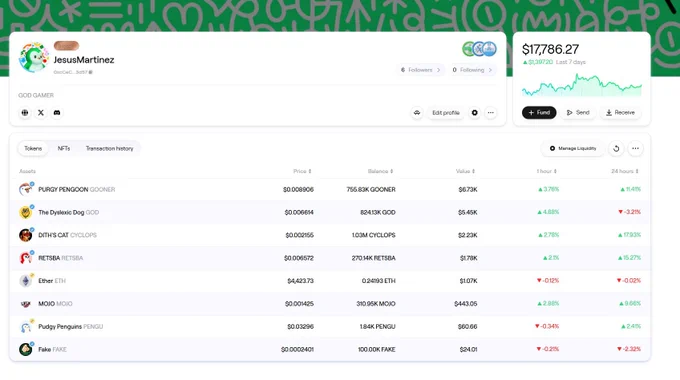Open RETSBA asset name
This screenshot has height=380, width=680.
point(49,258)
